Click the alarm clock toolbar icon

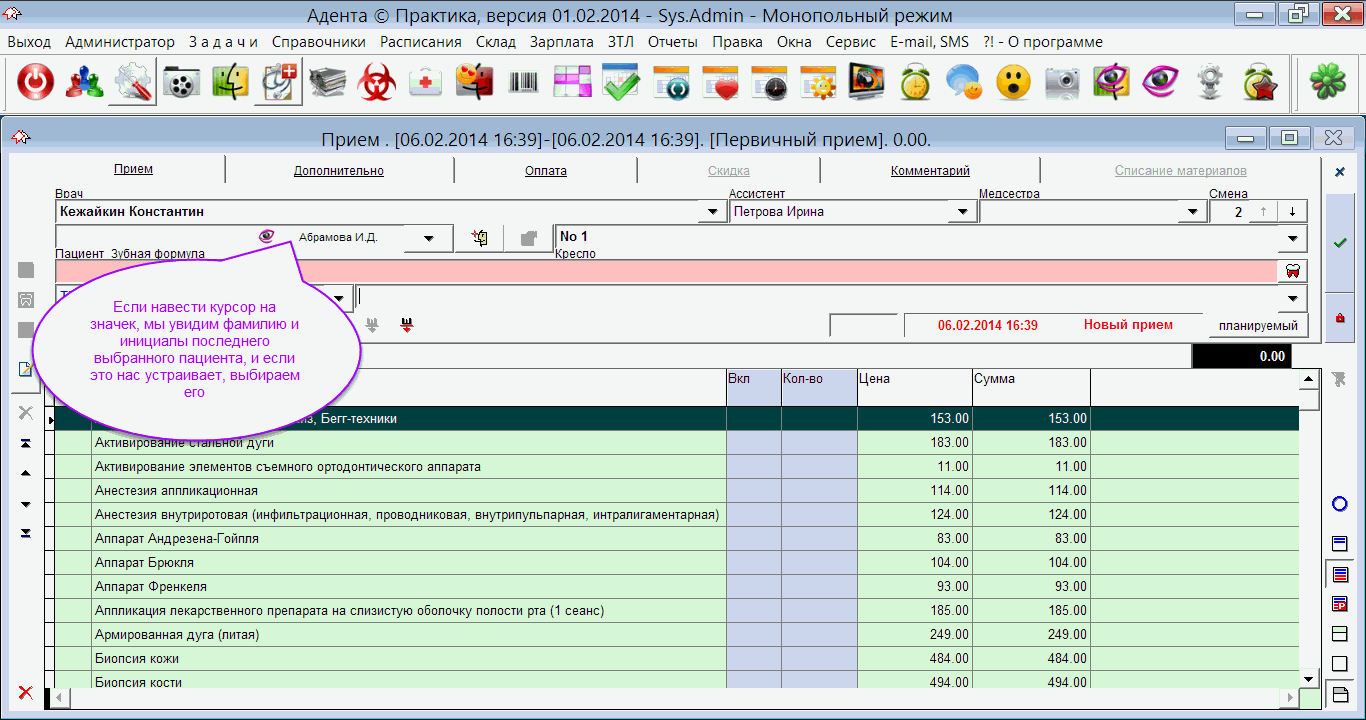click(915, 83)
